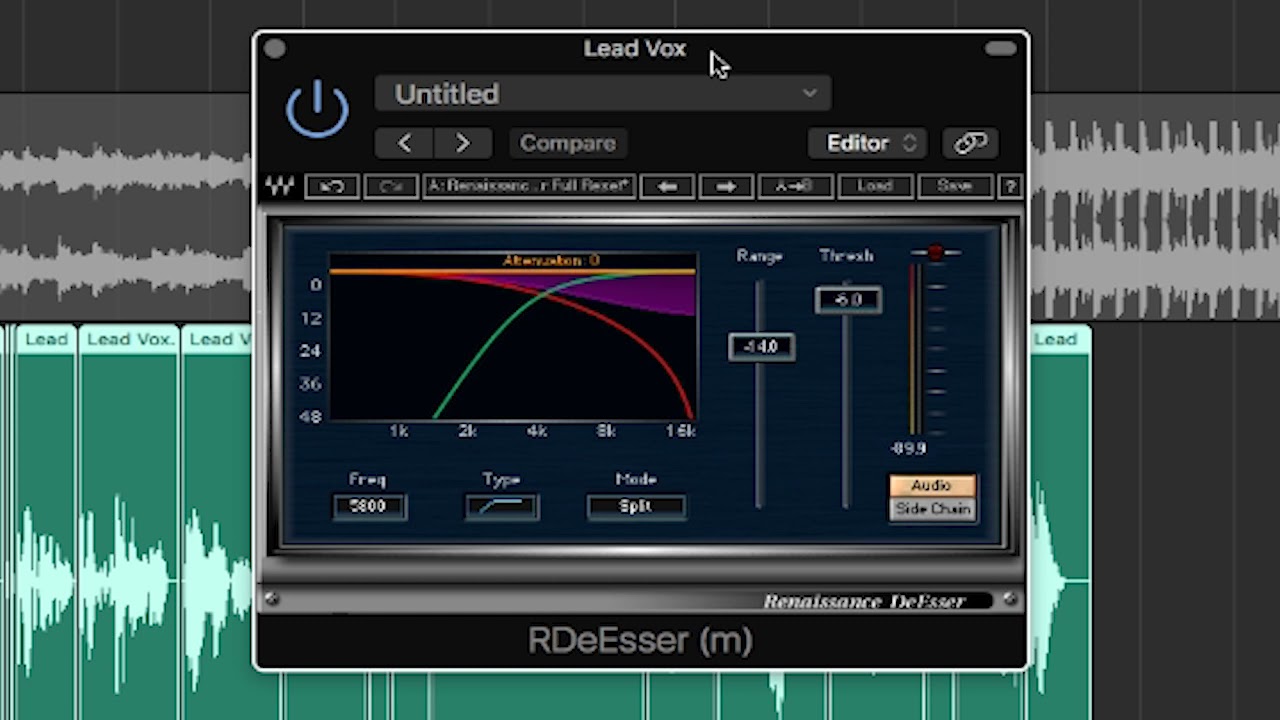This screenshot has height=720, width=1280.
Task: Click the RDeEsser (m) plugin name
Action: (640, 640)
